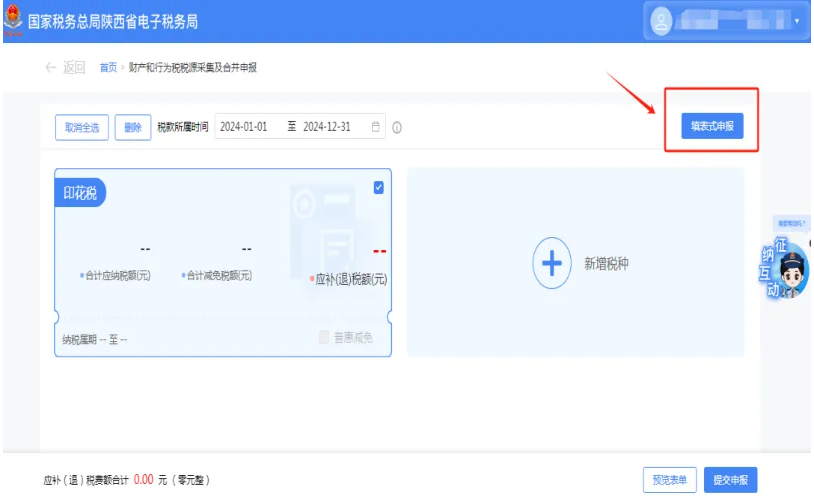Select the start date 2024-01-01 field
The height and width of the screenshot is (502, 814).
point(244,127)
